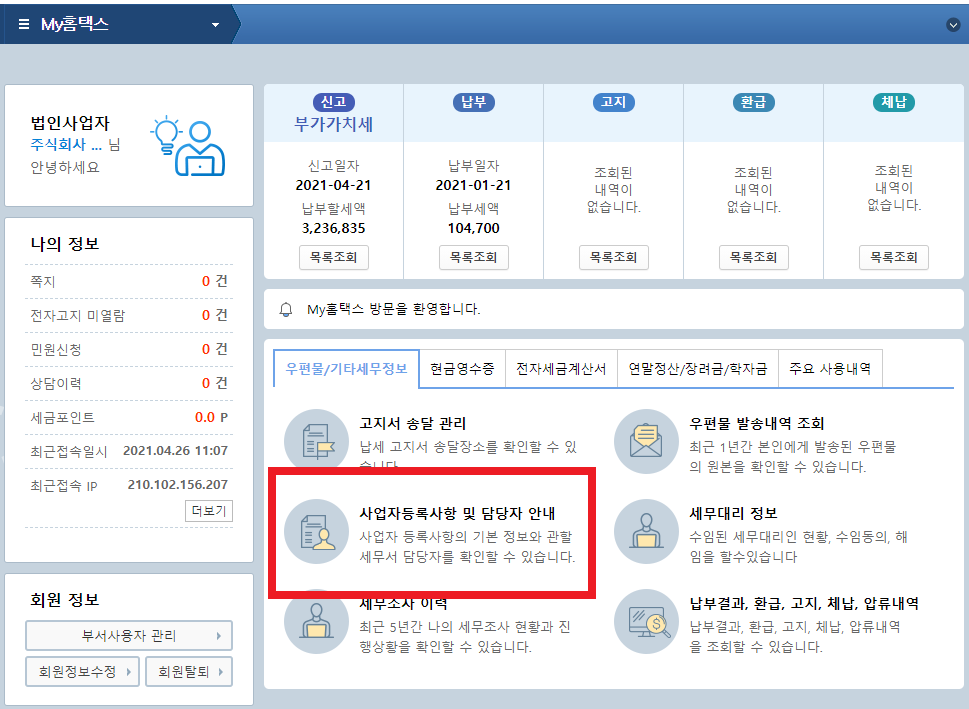Open 목록조회 under 체납 column

click(894, 257)
